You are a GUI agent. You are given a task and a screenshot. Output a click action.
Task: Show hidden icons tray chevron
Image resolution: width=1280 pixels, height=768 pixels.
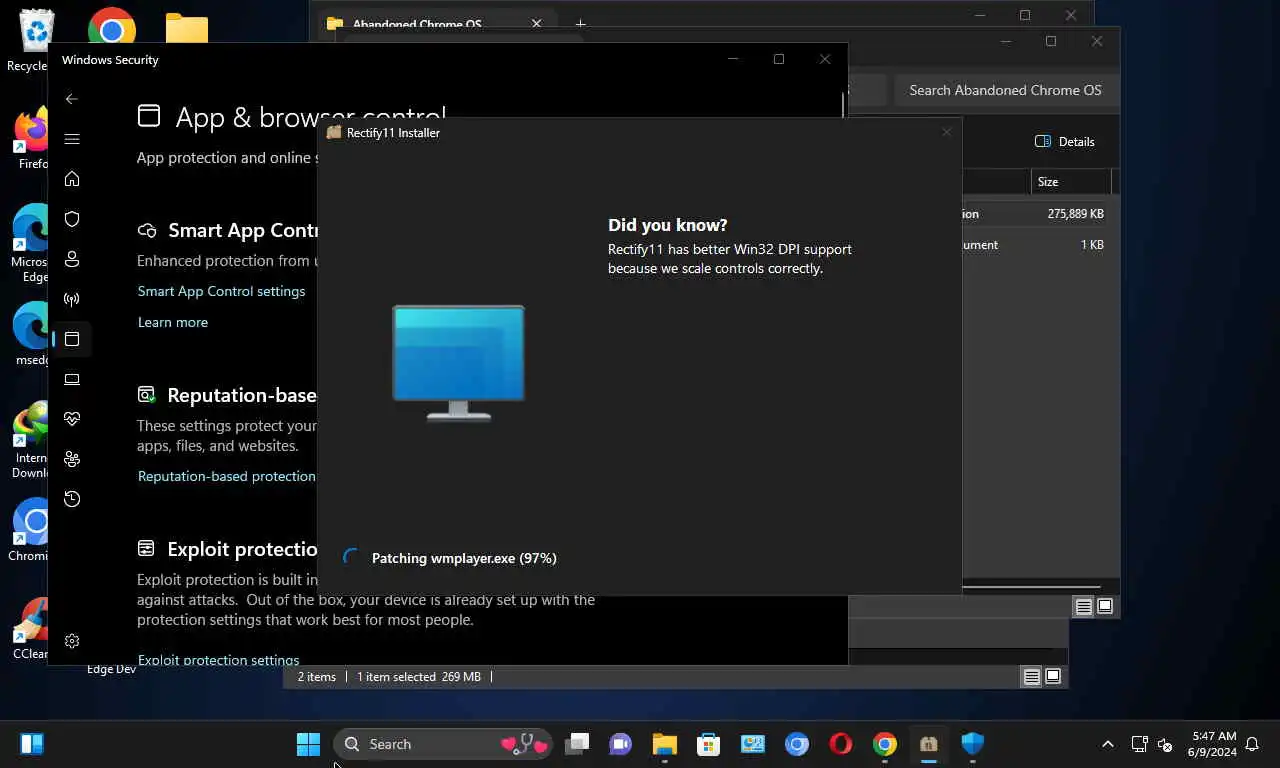click(1107, 744)
